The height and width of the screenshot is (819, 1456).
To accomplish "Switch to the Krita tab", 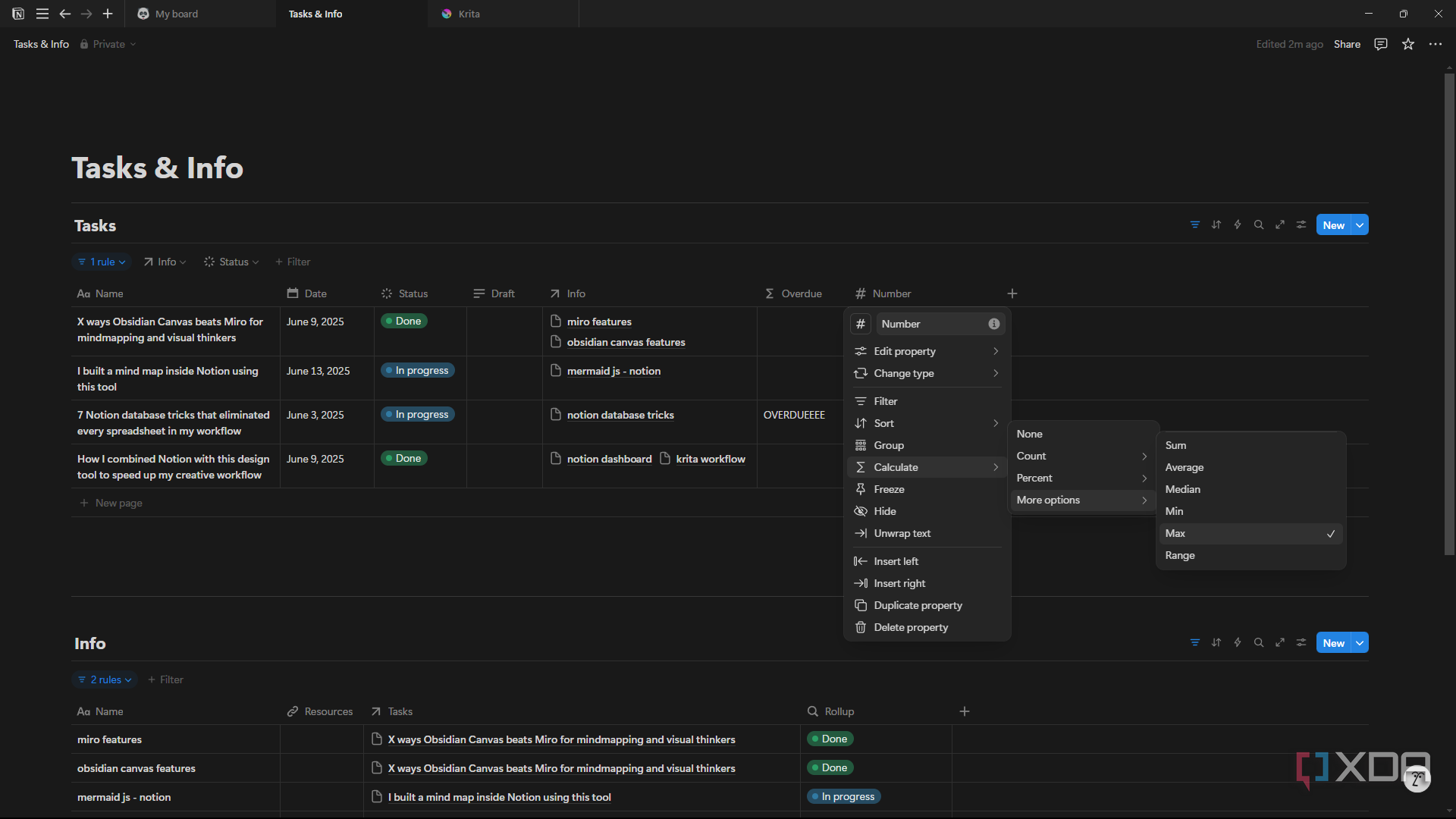I will tap(503, 14).
